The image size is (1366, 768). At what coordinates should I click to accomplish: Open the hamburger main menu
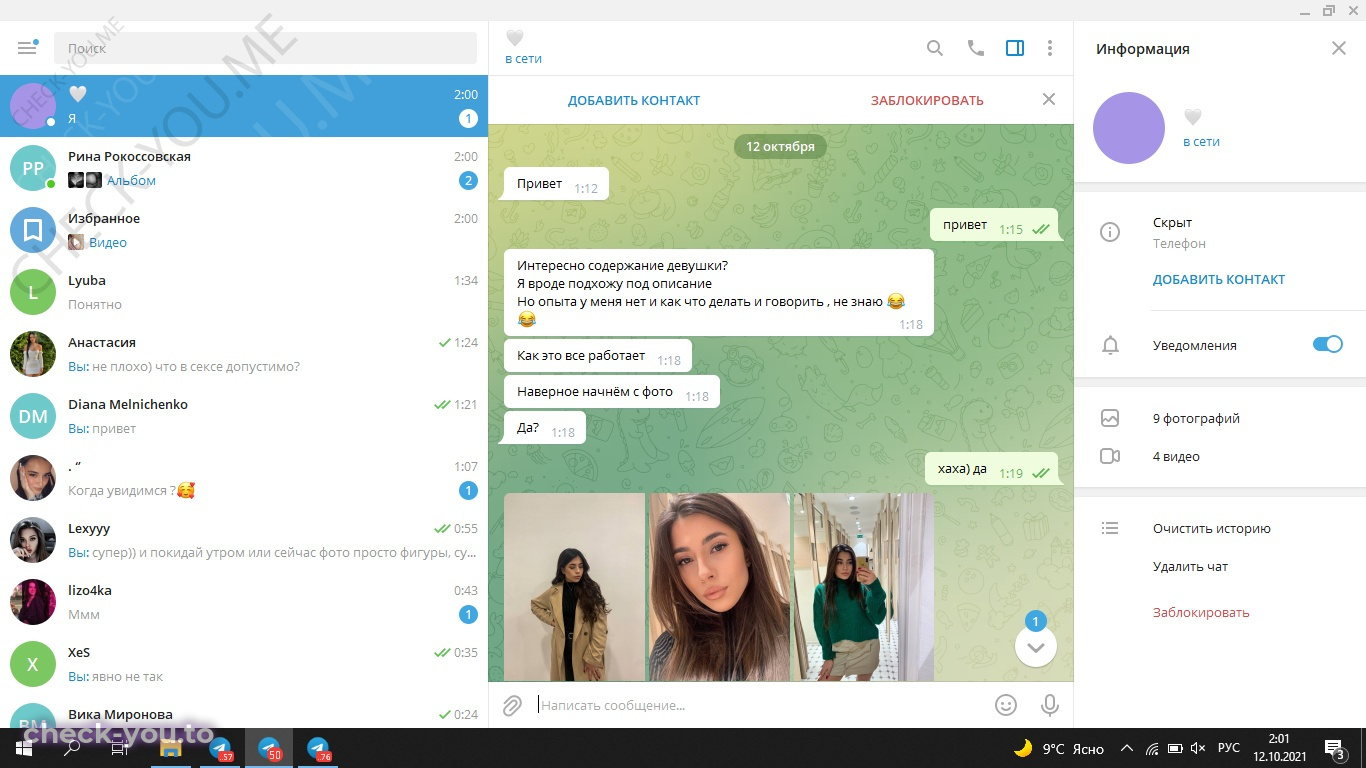coord(27,48)
